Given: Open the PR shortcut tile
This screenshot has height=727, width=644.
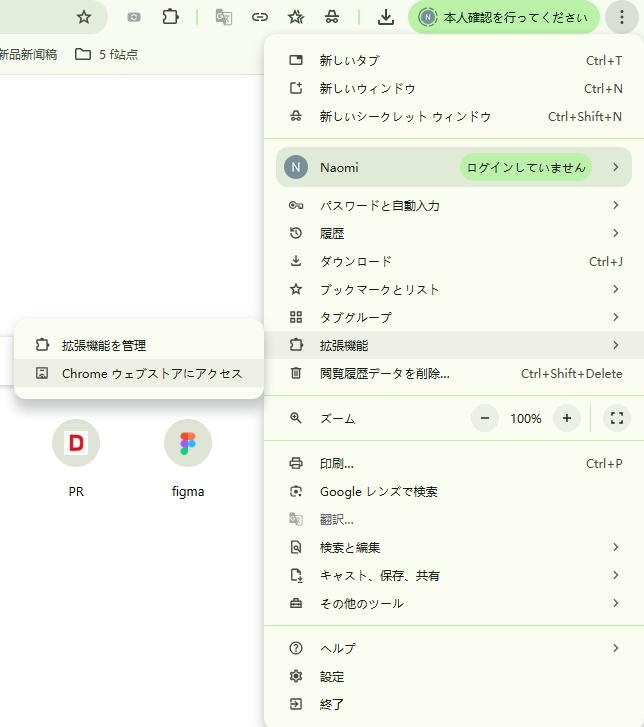Looking at the screenshot, I should [76, 458].
